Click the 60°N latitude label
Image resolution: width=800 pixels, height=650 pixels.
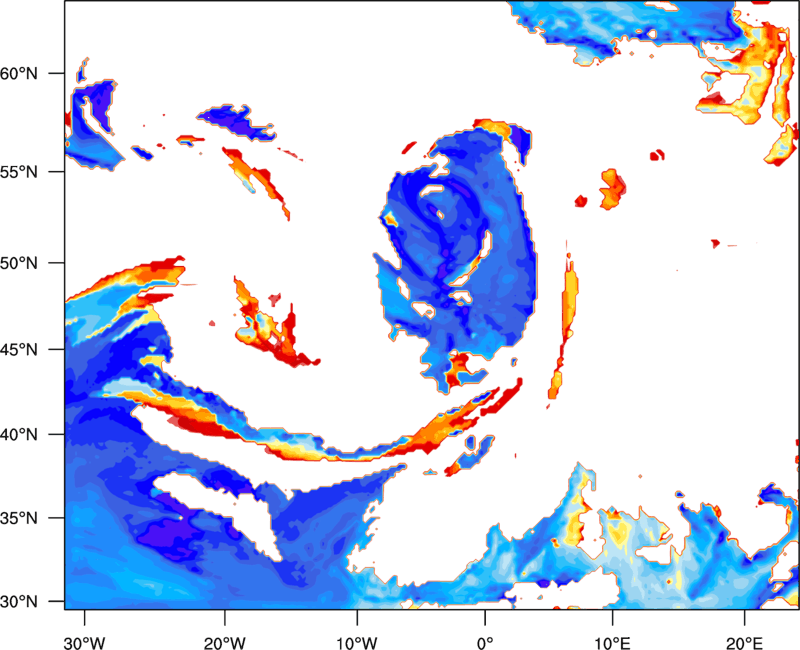[19, 73]
